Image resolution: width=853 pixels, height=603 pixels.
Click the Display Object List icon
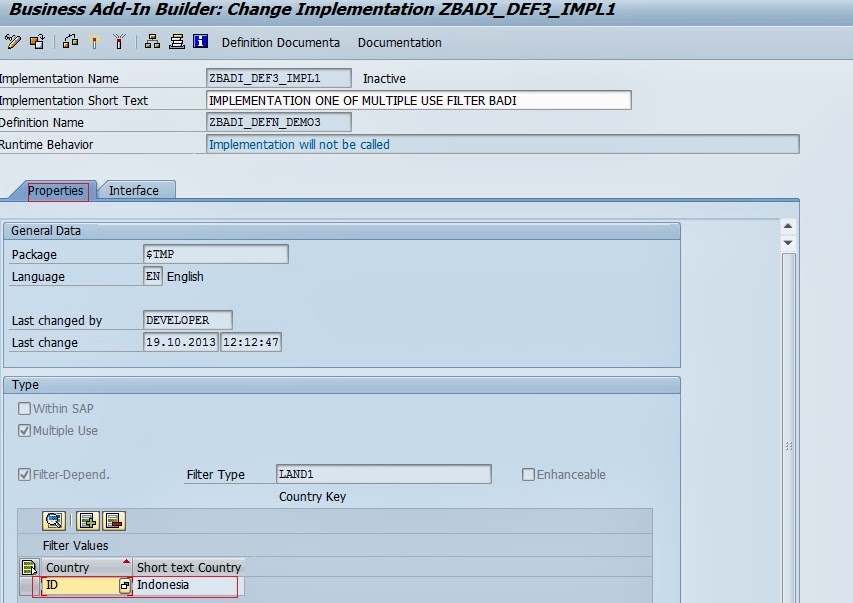coord(177,42)
